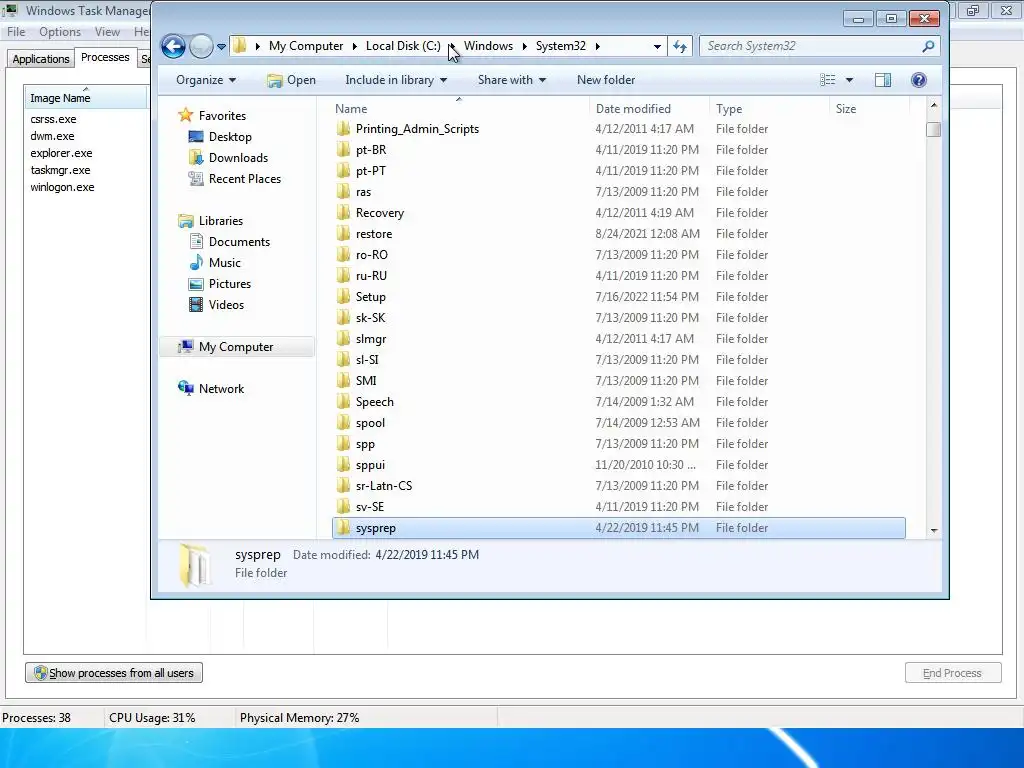Toggle the preview pane icon
Image resolution: width=1024 pixels, height=768 pixels.
(883, 80)
